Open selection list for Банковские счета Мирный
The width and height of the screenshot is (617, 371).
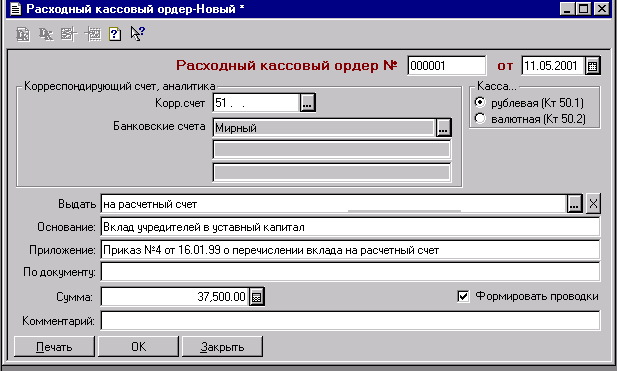[x=443, y=128]
